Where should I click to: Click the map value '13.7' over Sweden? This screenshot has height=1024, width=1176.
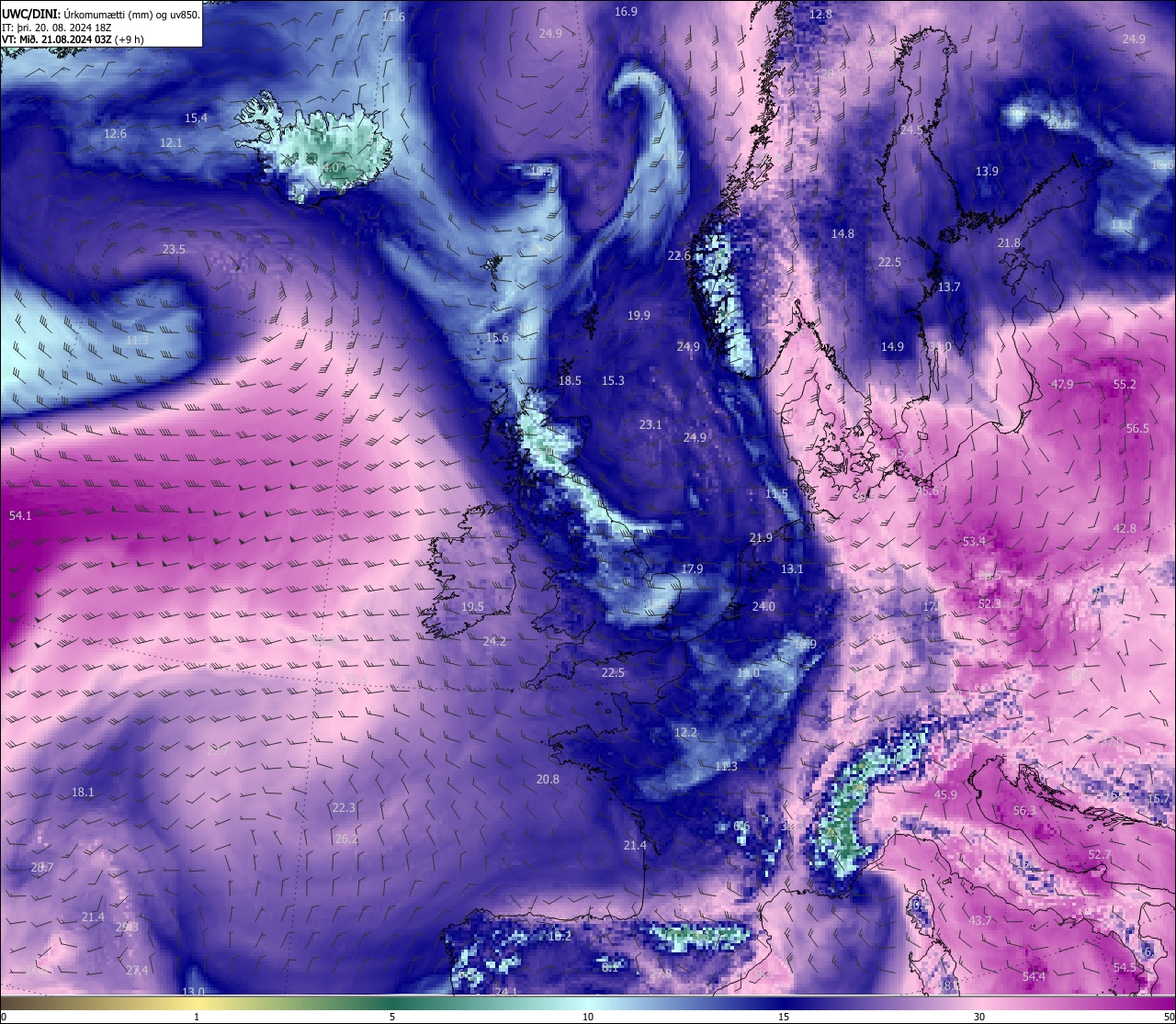949,287
